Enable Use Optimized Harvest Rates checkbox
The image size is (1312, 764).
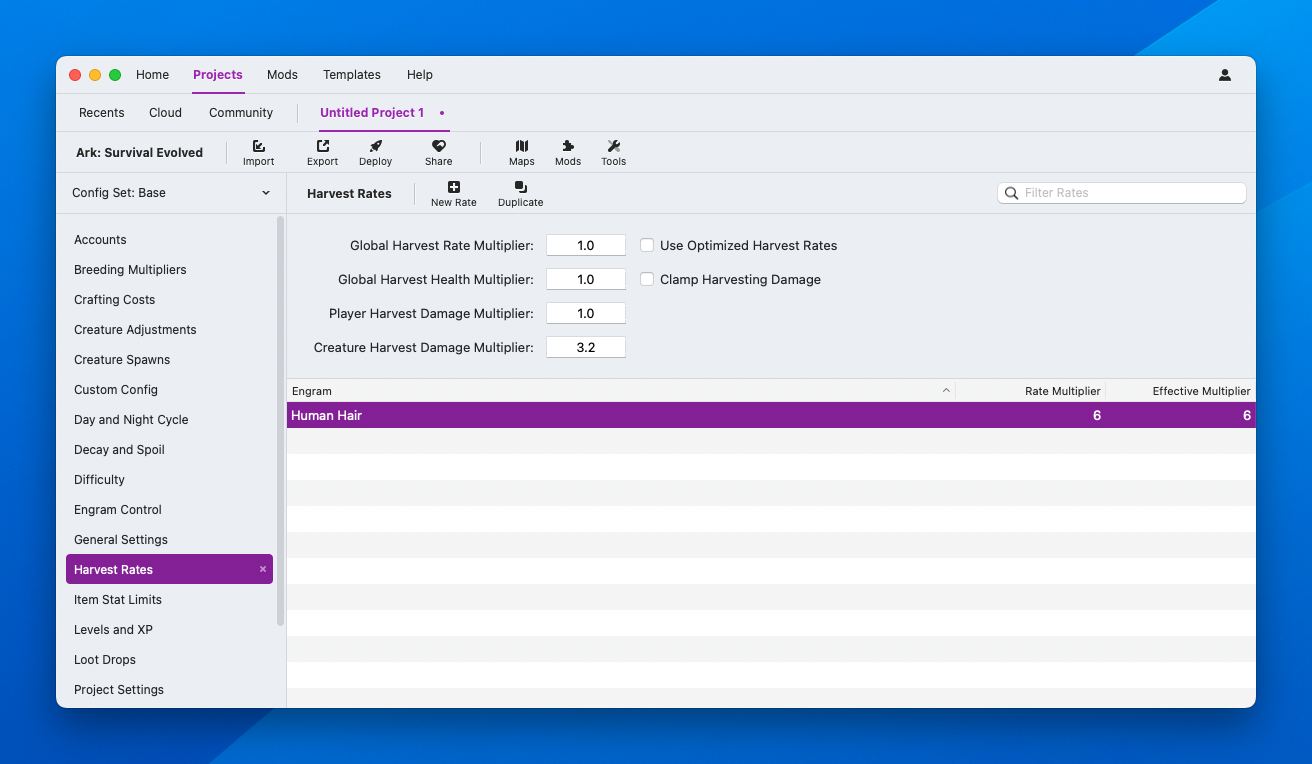(647, 245)
